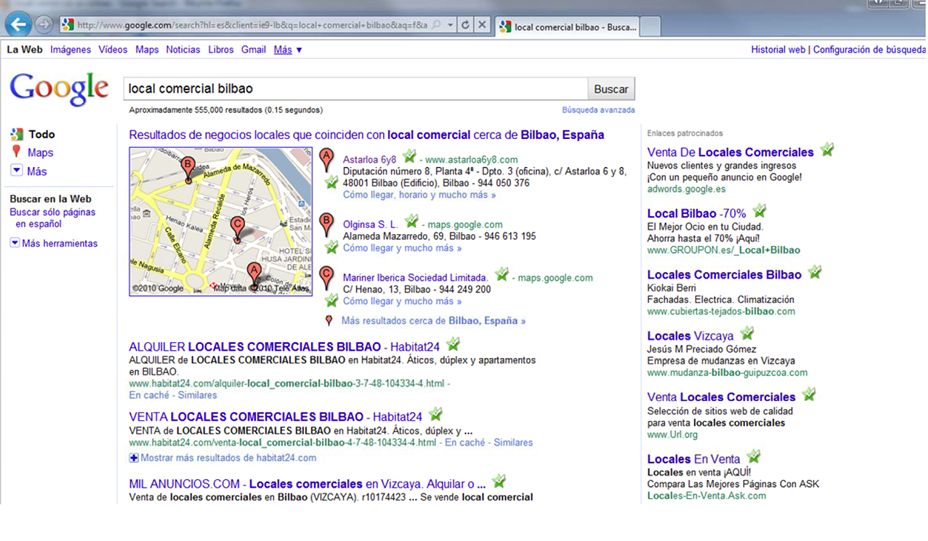Open the Más dropdown in top navigation

coord(288,50)
